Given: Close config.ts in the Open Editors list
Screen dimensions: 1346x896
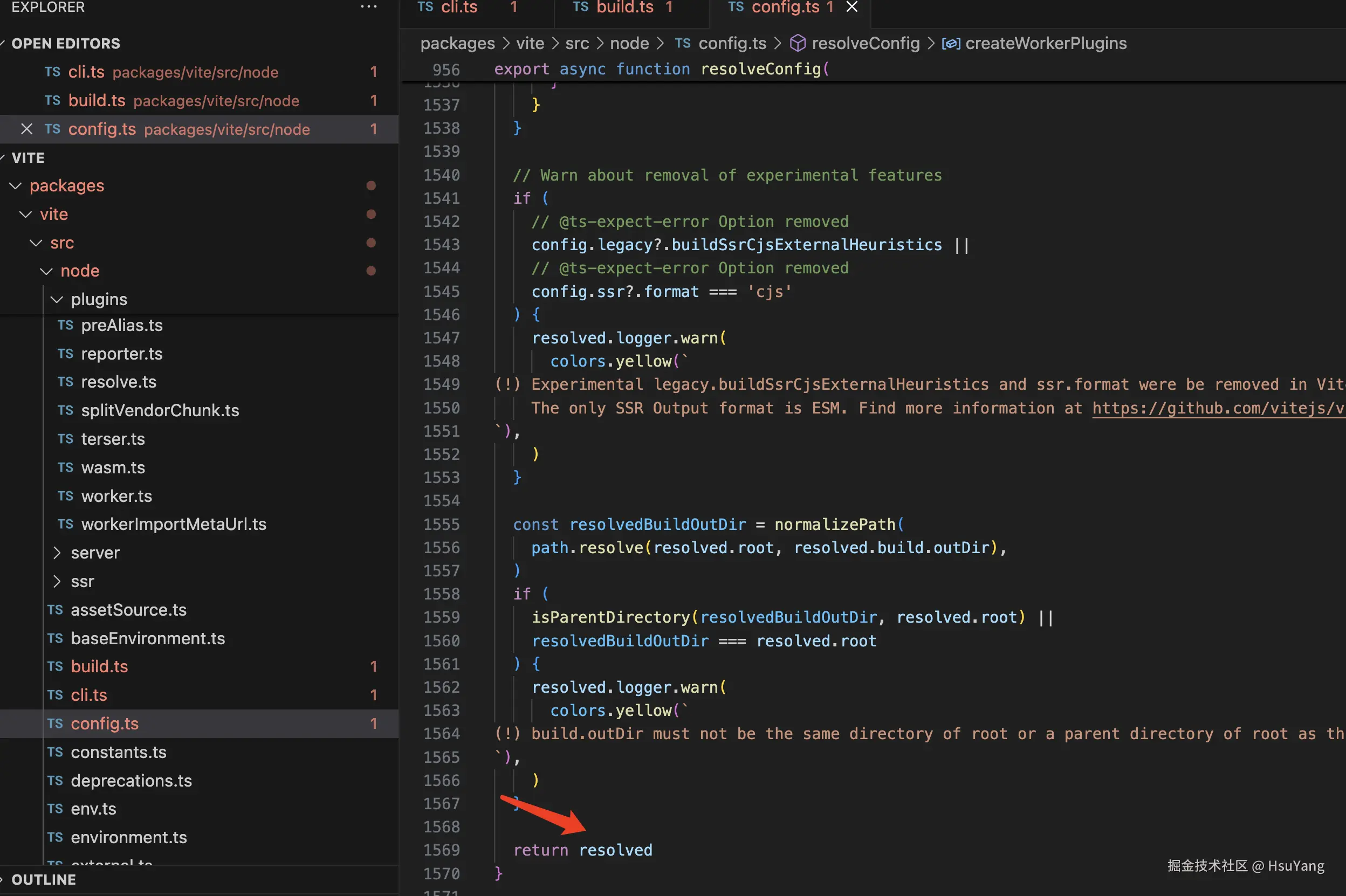Looking at the screenshot, I should pos(26,129).
